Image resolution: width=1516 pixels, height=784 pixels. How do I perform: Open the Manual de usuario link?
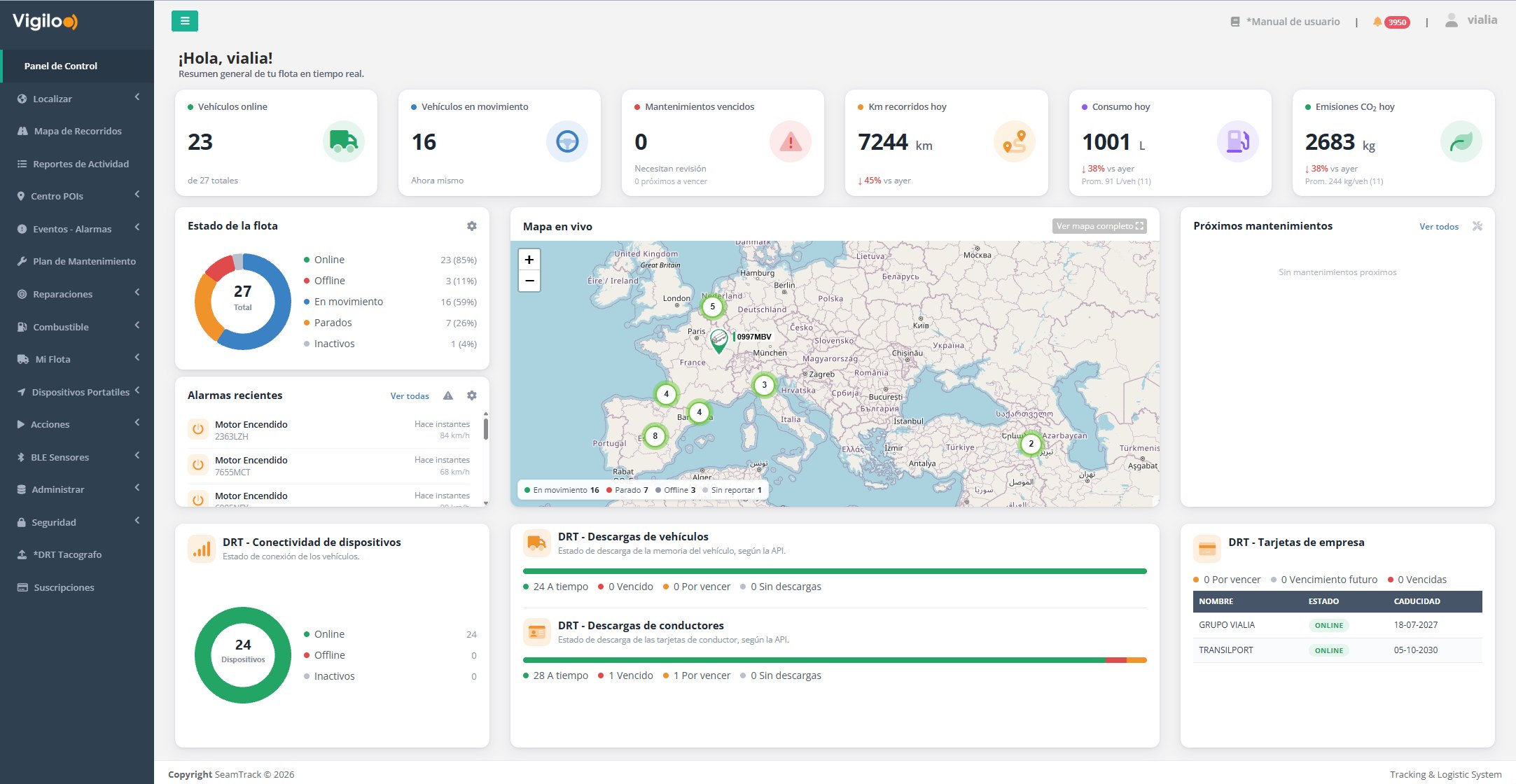tap(1285, 22)
